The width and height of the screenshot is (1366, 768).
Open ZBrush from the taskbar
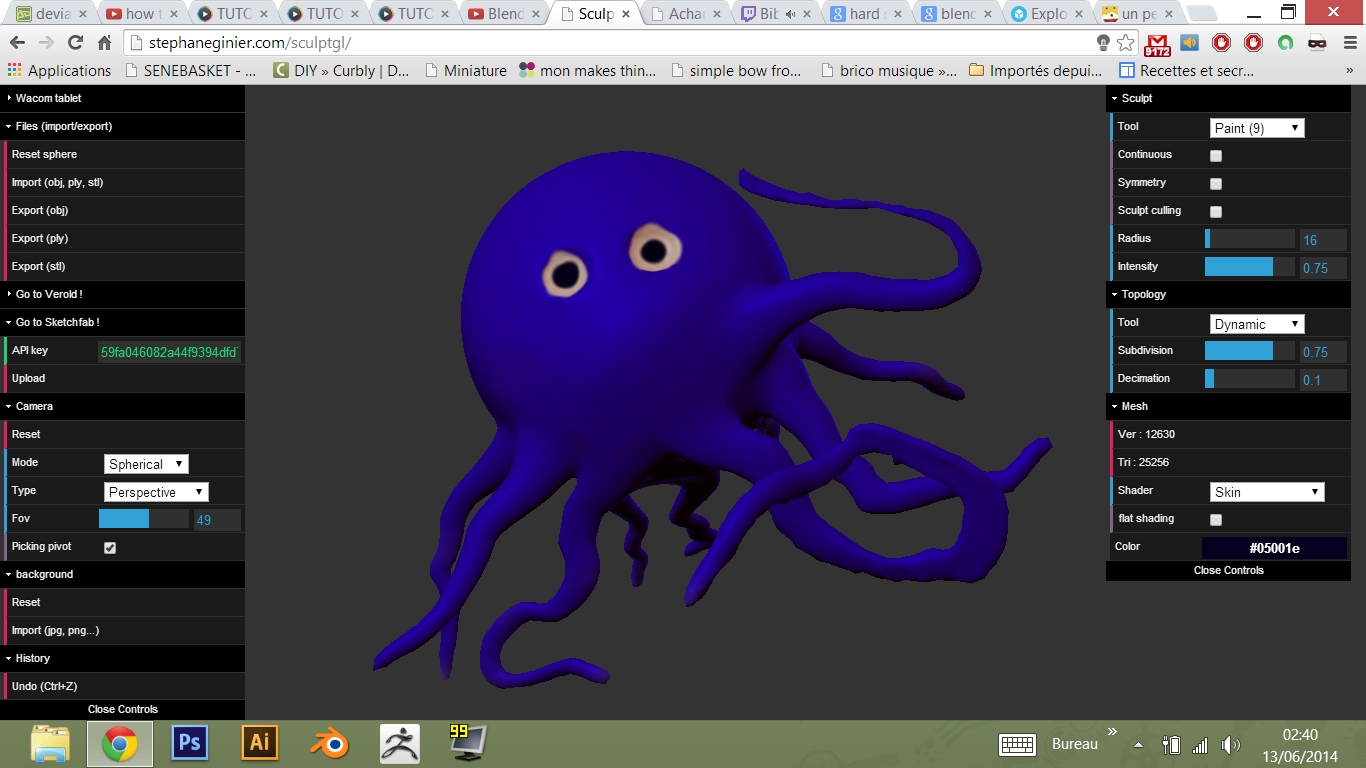[399, 743]
